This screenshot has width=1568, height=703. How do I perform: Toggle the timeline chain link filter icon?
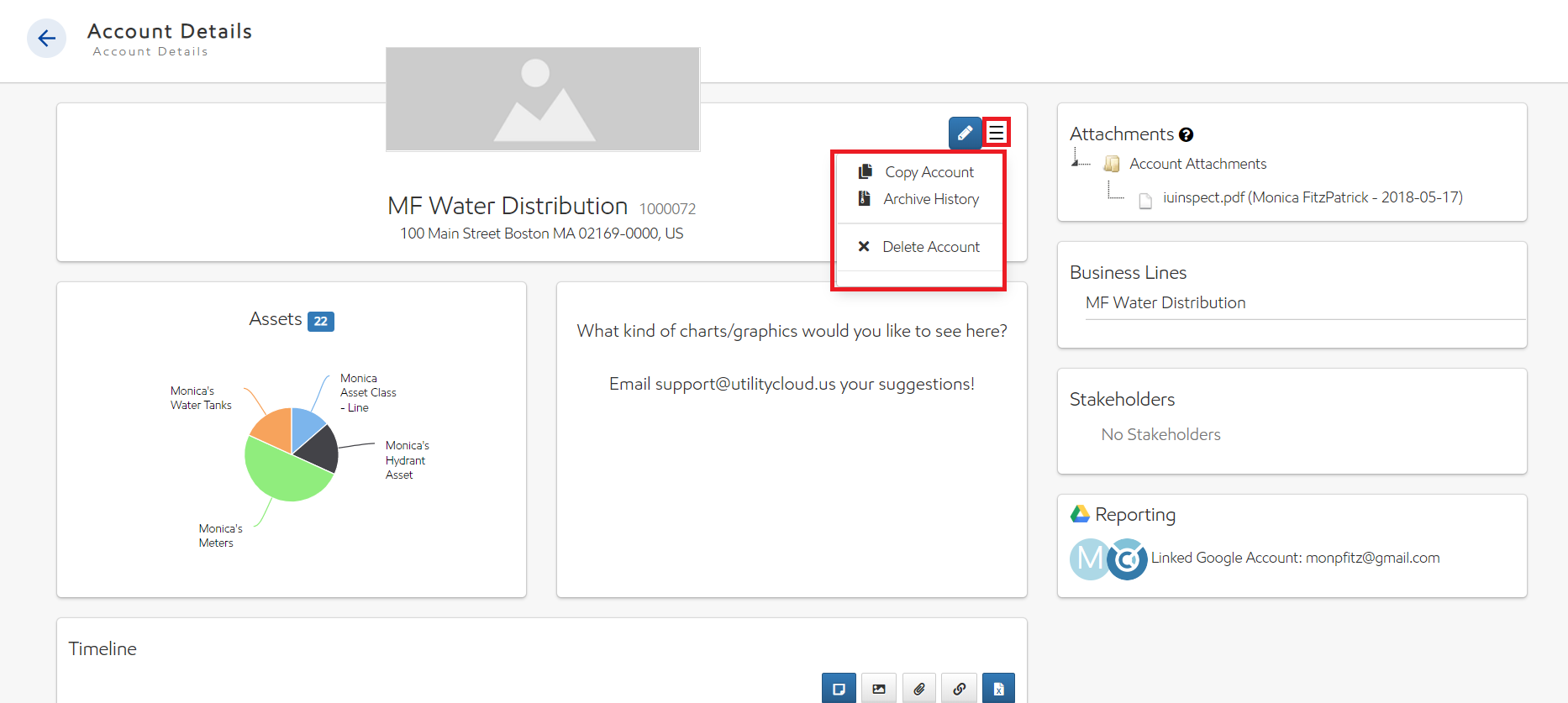point(959,689)
